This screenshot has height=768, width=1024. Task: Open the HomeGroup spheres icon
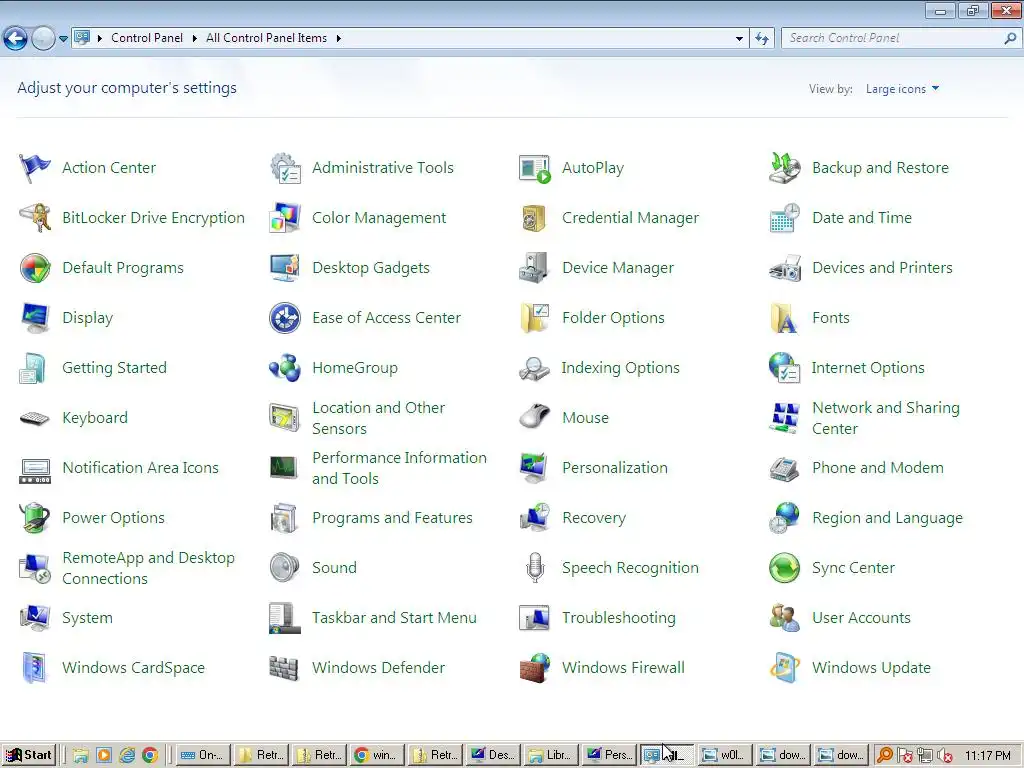(x=285, y=368)
